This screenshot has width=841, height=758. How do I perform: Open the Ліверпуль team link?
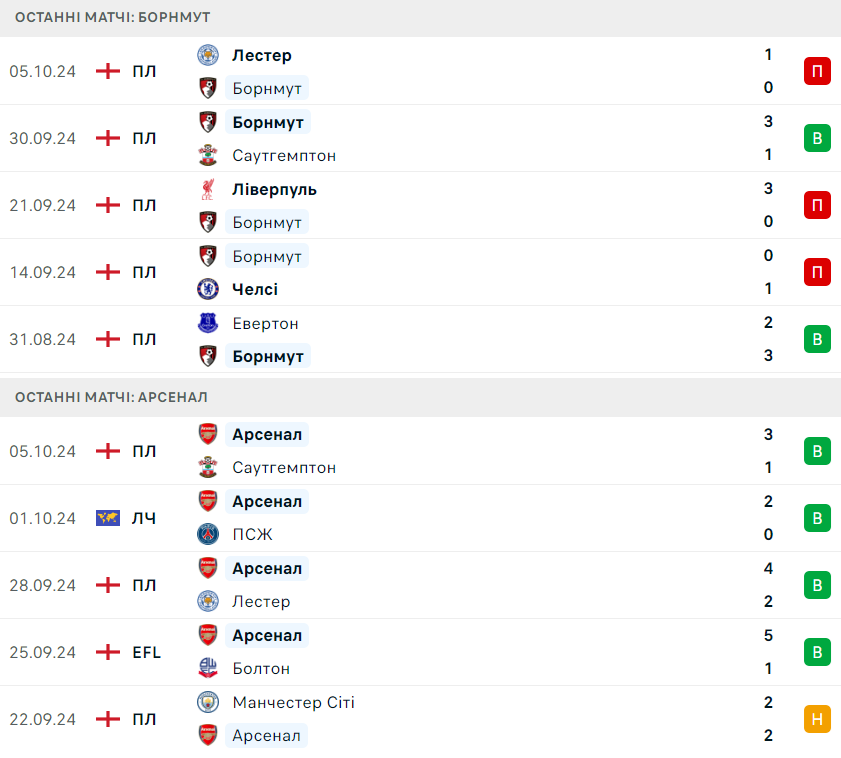pyautogui.click(x=274, y=190)
